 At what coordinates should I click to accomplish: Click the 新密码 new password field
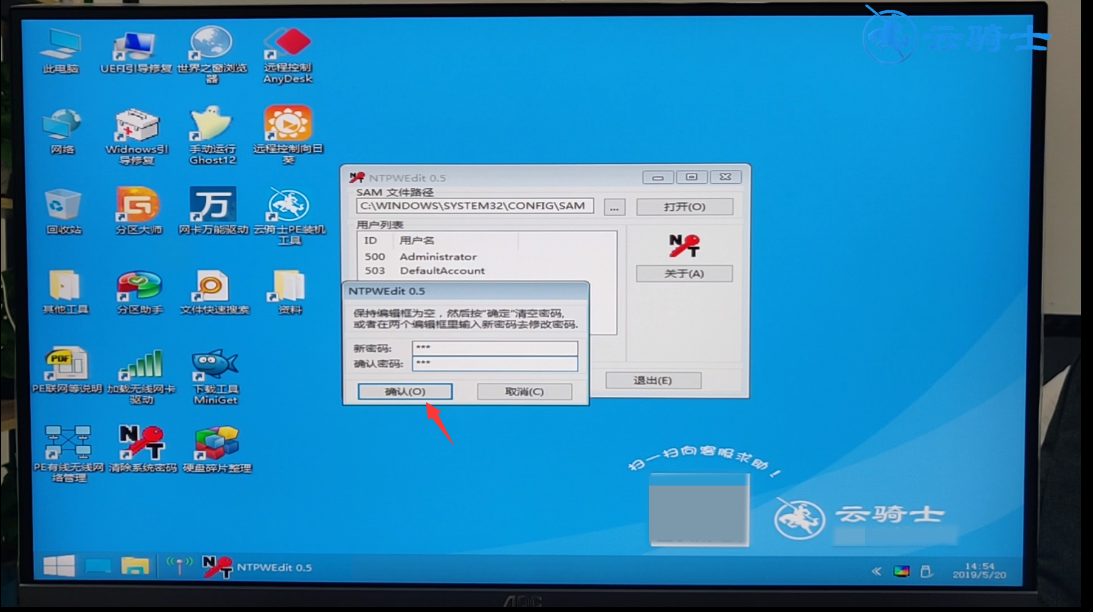pyautogui.click(x=494, y=348)
